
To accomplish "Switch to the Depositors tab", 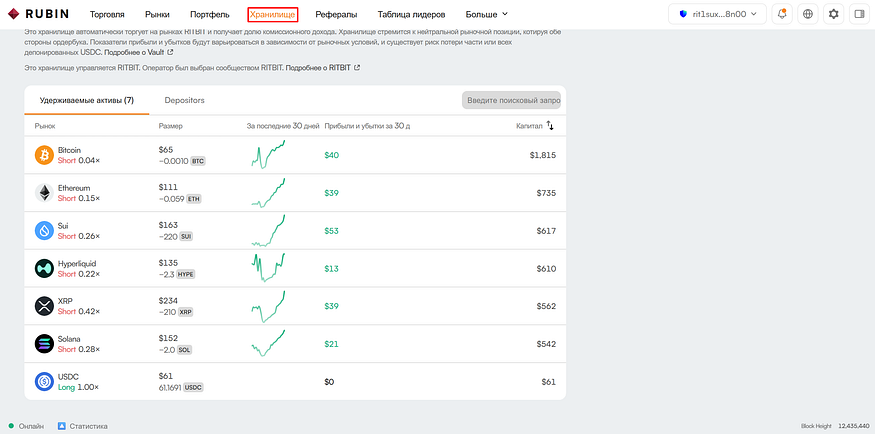I will [185, 100].
